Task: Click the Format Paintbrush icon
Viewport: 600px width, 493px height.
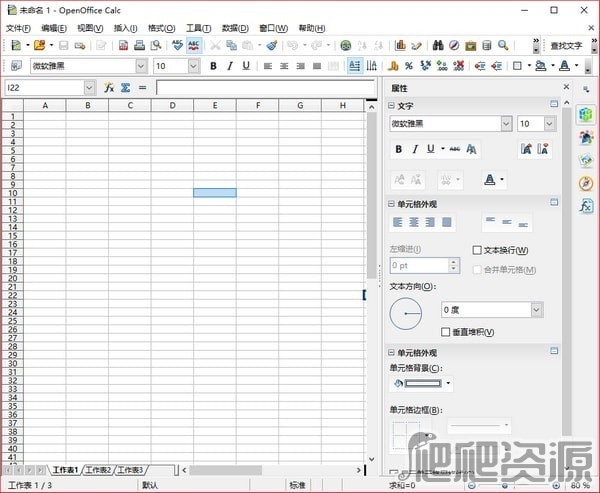Action: (x=272, y=45)
